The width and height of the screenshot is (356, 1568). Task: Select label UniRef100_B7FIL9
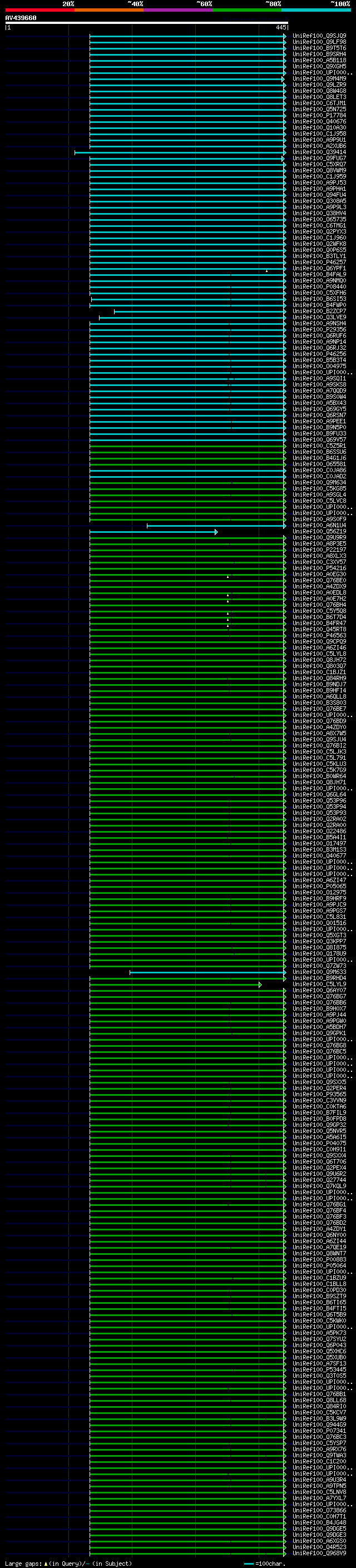pyautogui.click(x=319, y=1112)
